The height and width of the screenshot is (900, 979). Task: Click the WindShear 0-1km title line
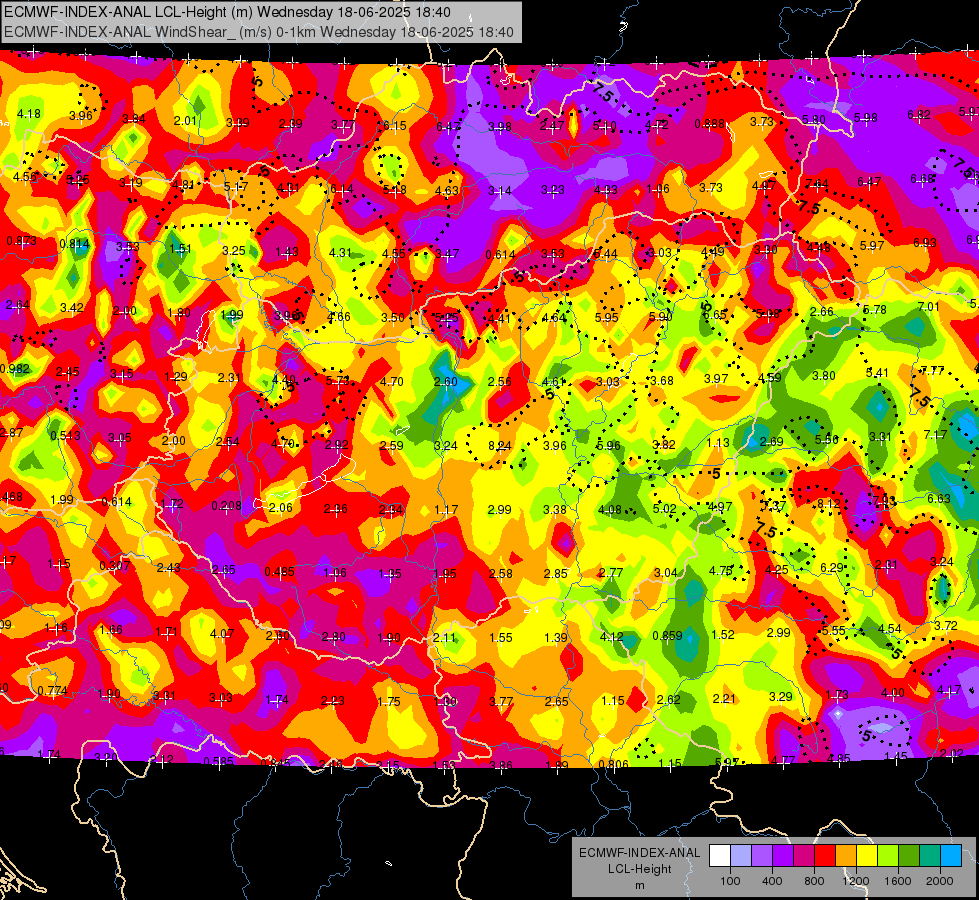(x=258, y=32)
